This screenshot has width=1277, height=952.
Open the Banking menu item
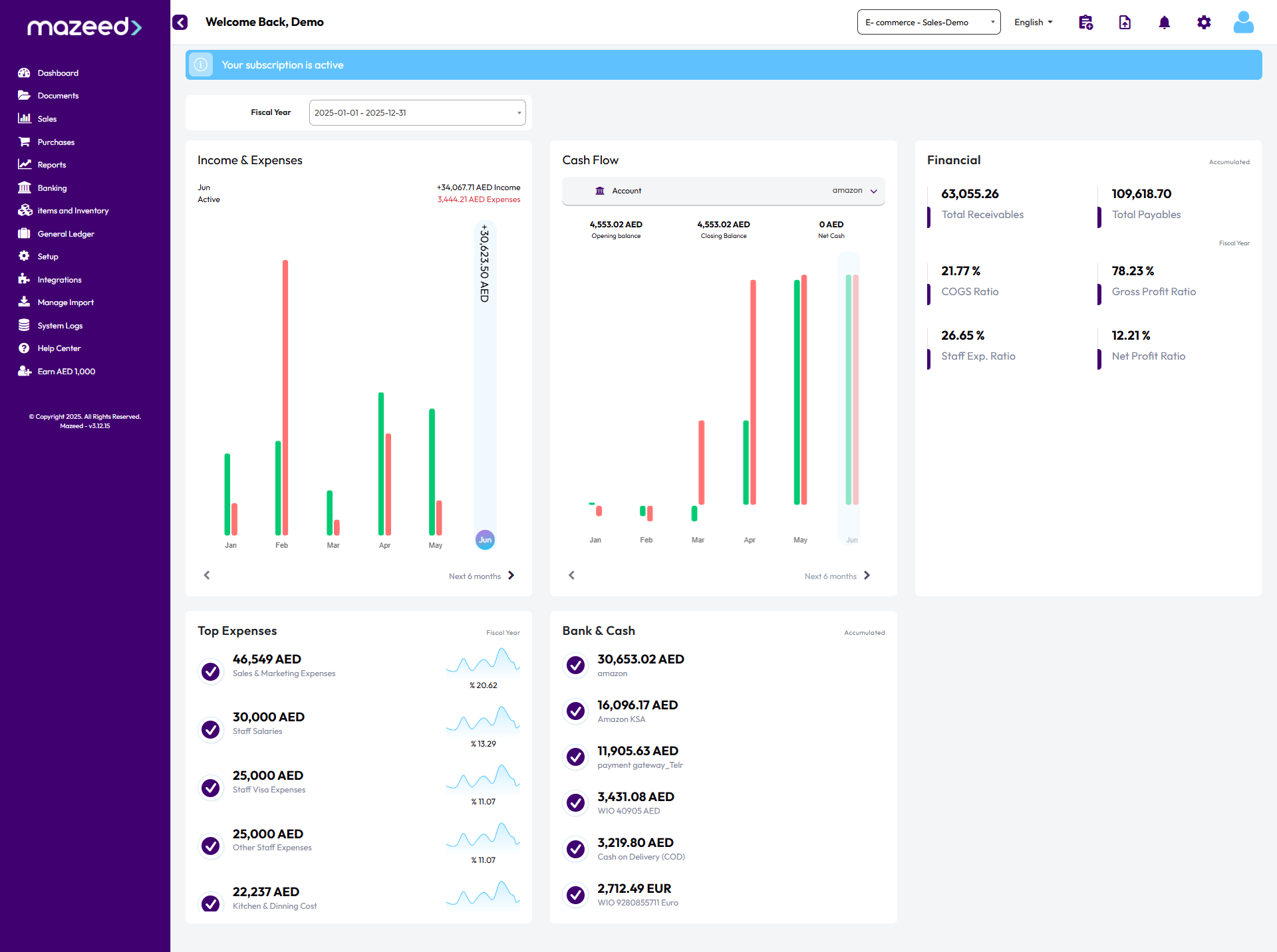[52, 188]
